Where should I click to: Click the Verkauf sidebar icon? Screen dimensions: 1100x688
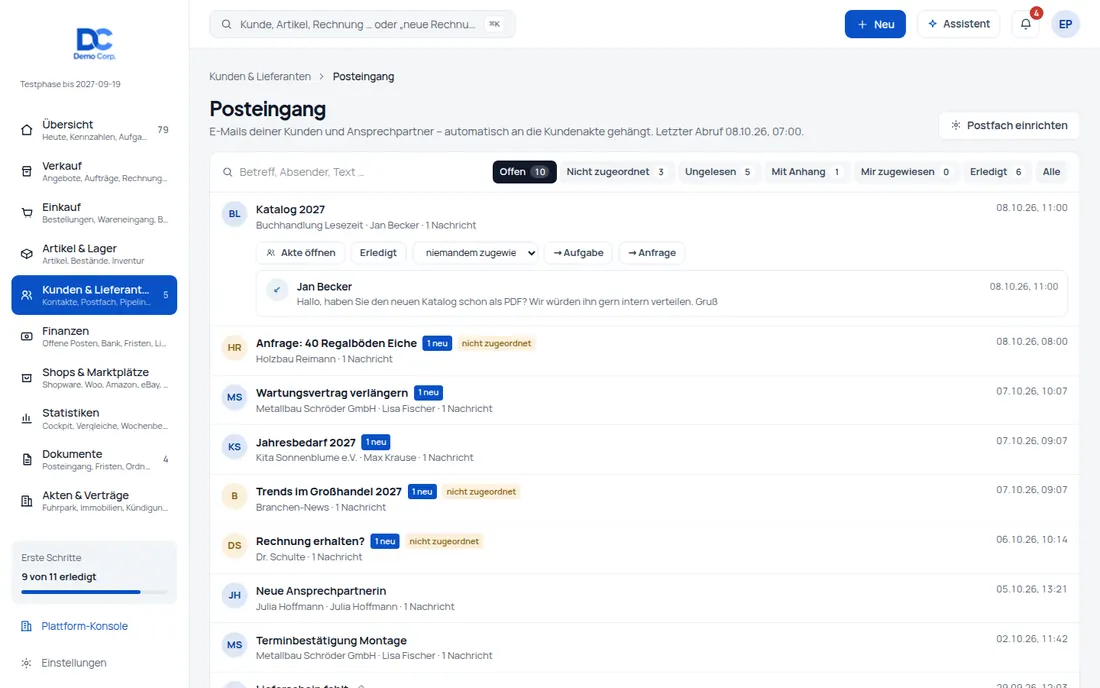(27, 171)
